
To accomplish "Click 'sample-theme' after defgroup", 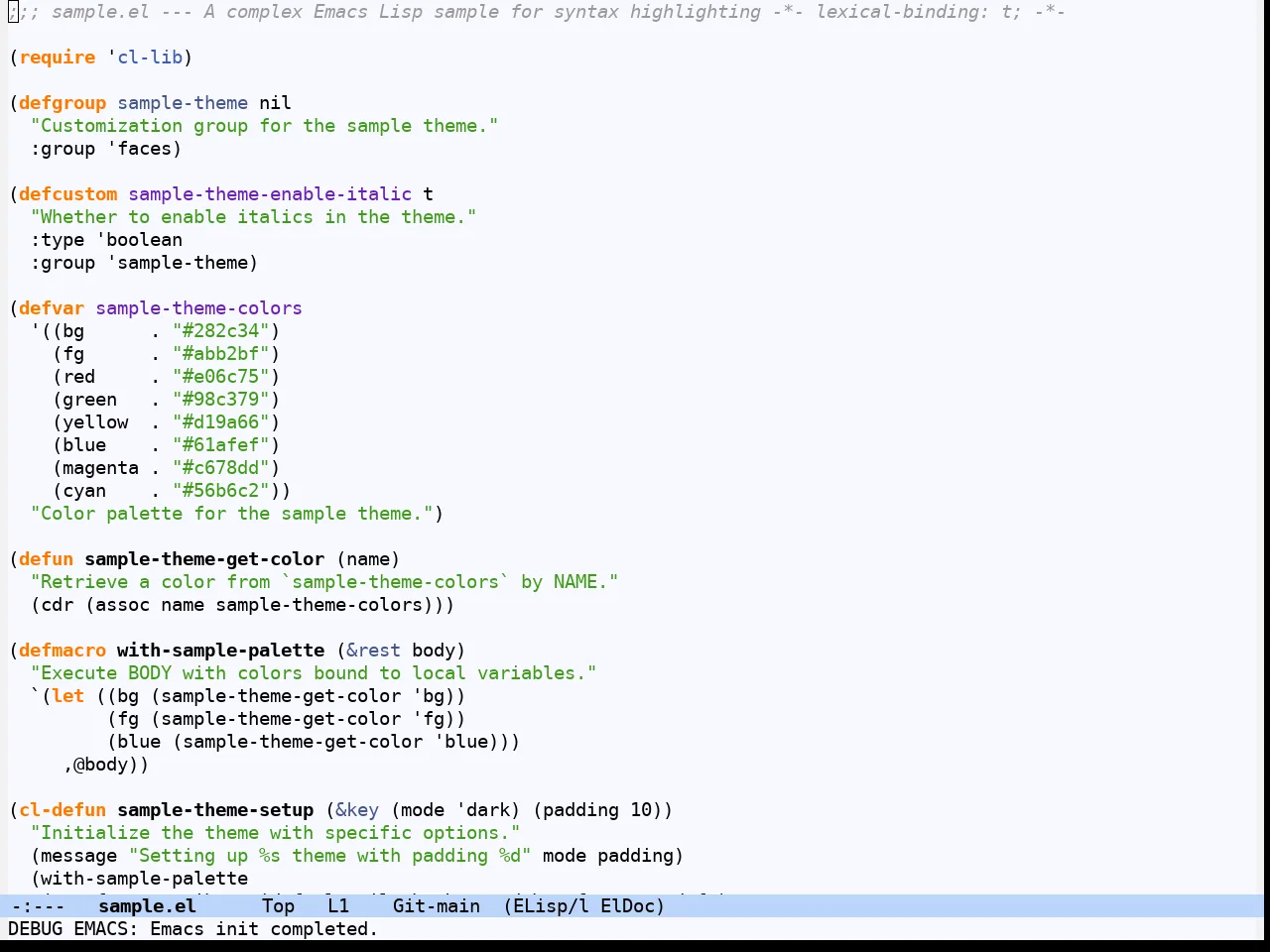I will click(x=183, y=103).
